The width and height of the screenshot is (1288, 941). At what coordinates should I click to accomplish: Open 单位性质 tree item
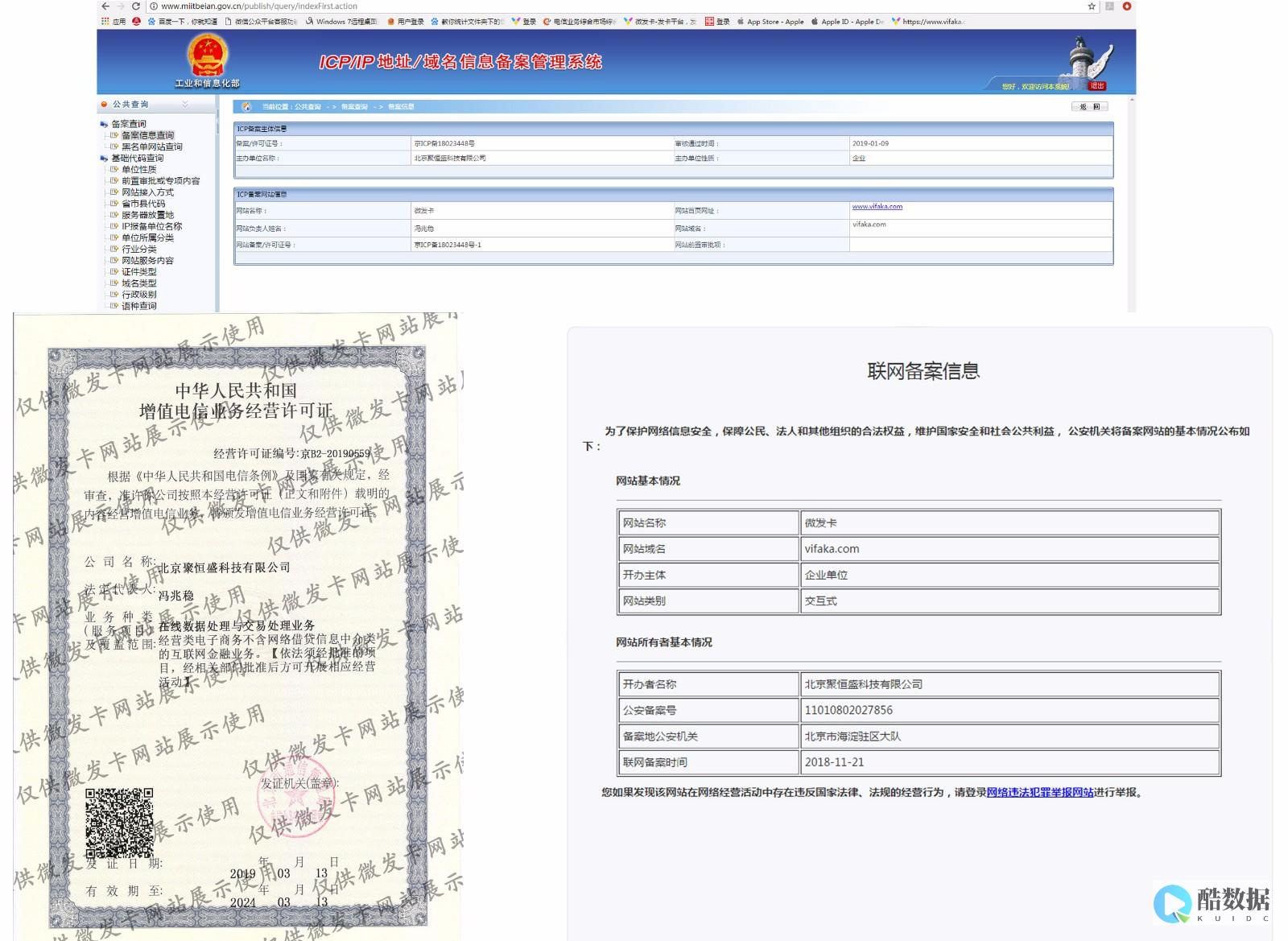coord(138,170)
